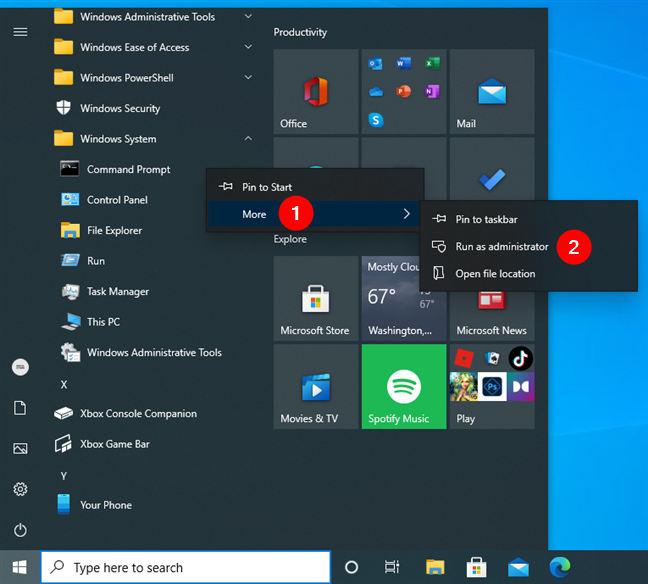
Task: Open Skype icon in Office tile group
Action: coord(376,120)
